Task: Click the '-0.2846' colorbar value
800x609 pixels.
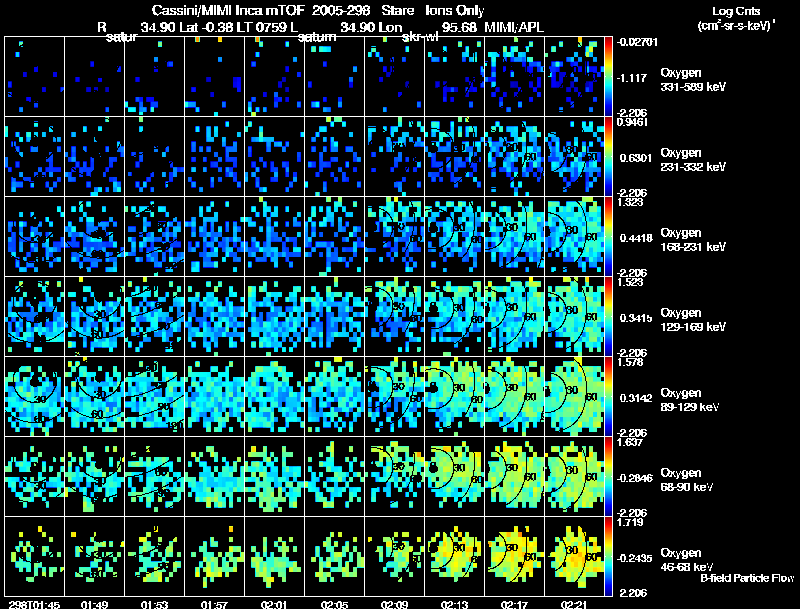Action: [x=635, y=478]
